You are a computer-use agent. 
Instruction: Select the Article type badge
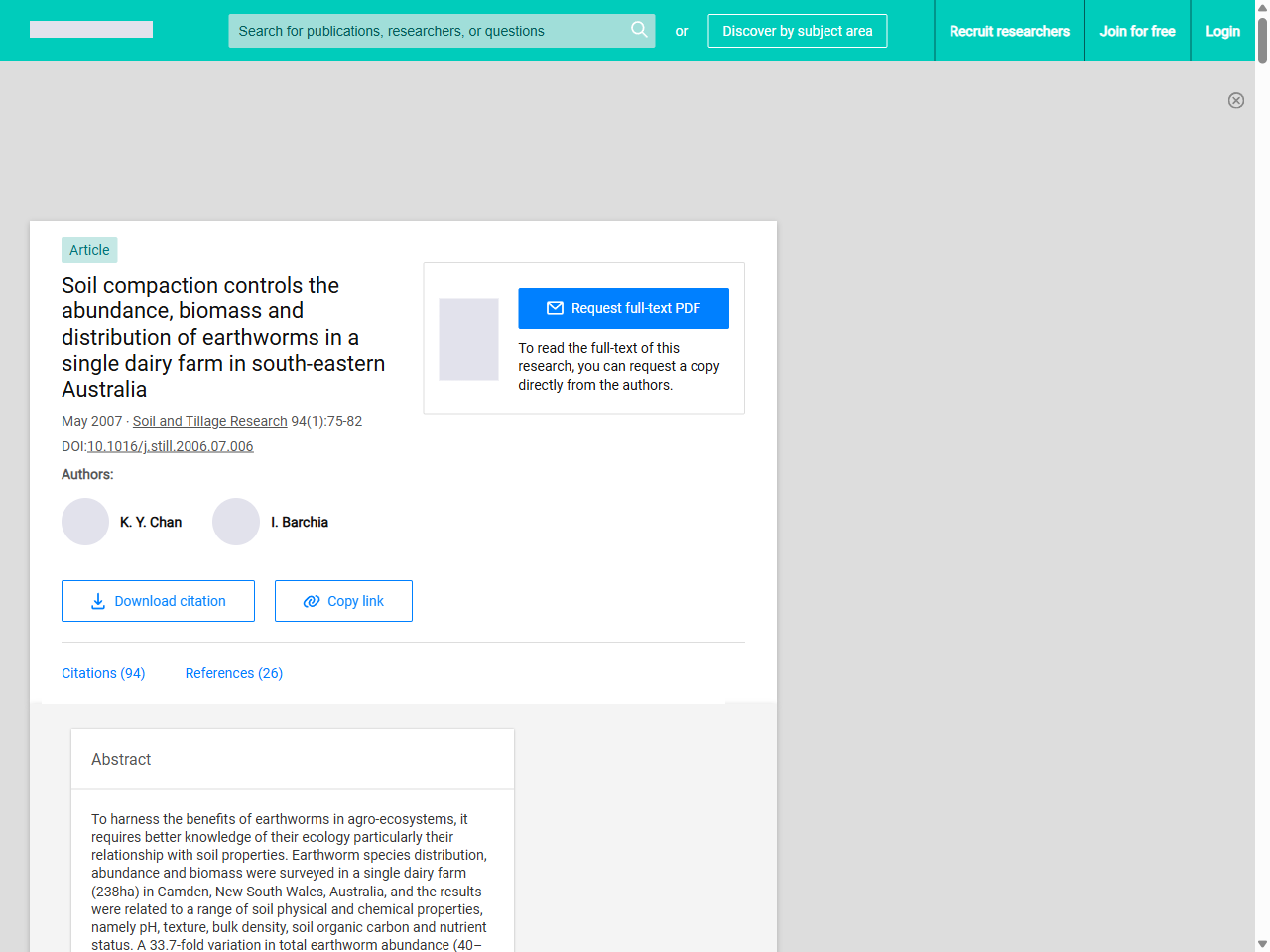tap(89, 250)
